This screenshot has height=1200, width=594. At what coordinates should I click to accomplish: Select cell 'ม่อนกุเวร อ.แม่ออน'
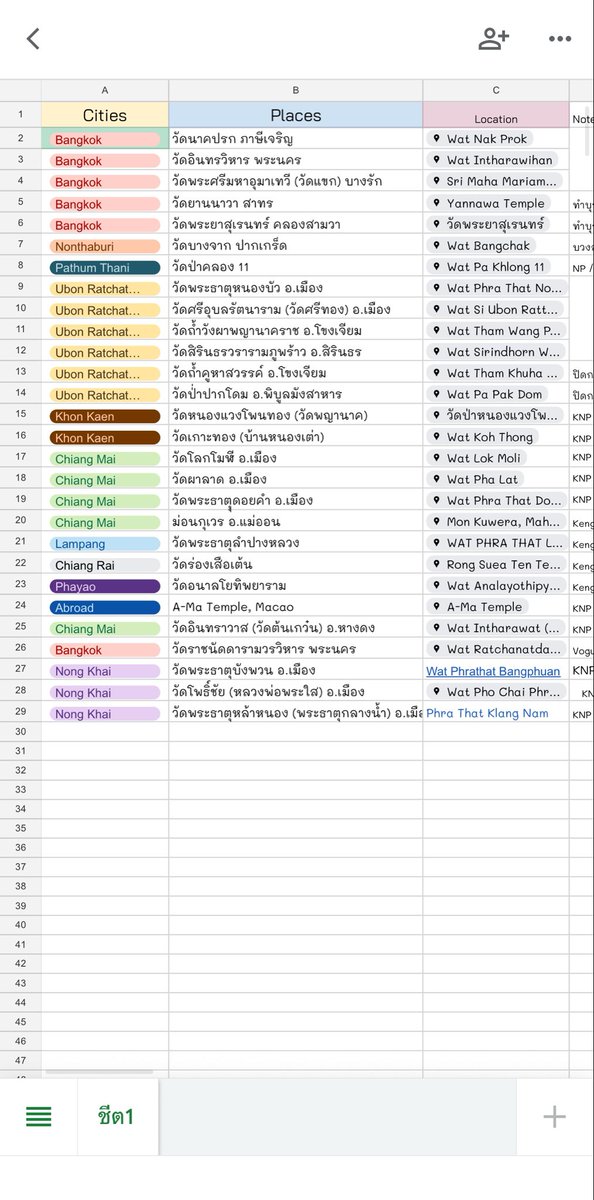pos(296,522)
